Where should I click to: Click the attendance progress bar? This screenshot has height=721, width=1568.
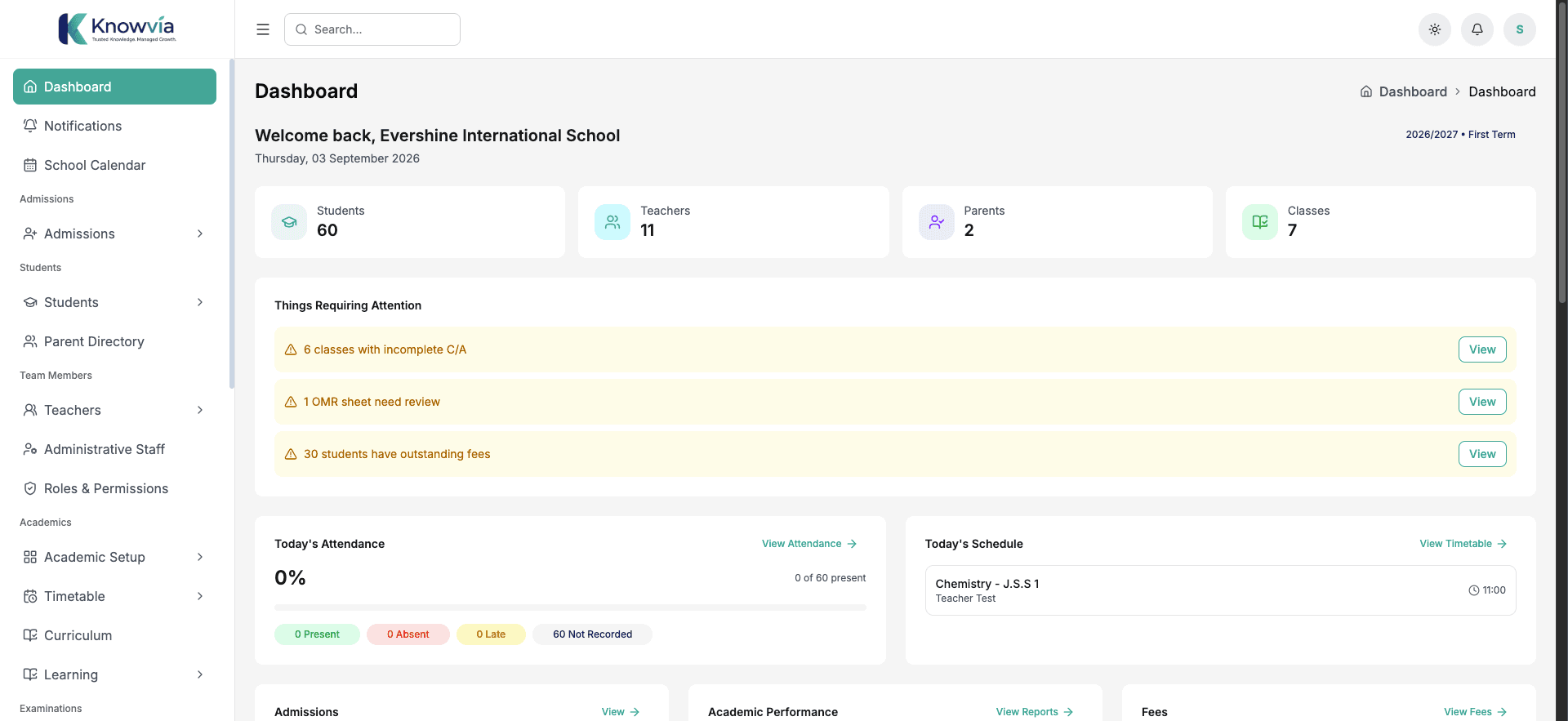570,608
